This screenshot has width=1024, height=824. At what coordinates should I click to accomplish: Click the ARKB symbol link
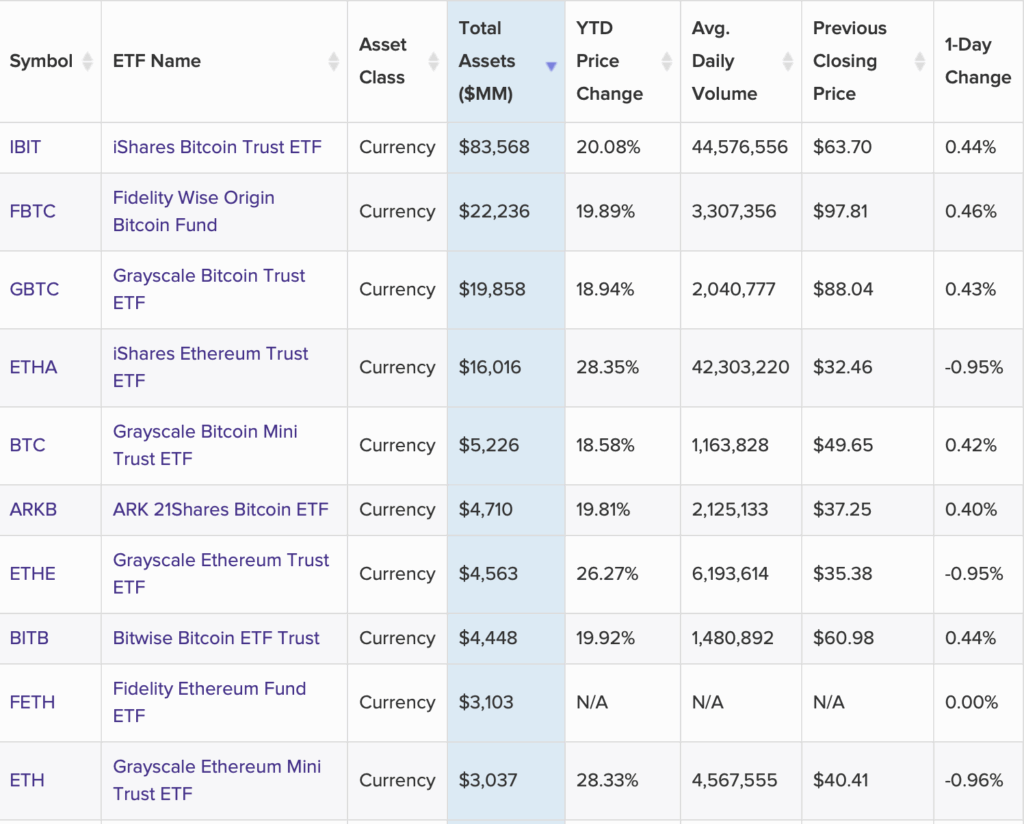[33, 509]
